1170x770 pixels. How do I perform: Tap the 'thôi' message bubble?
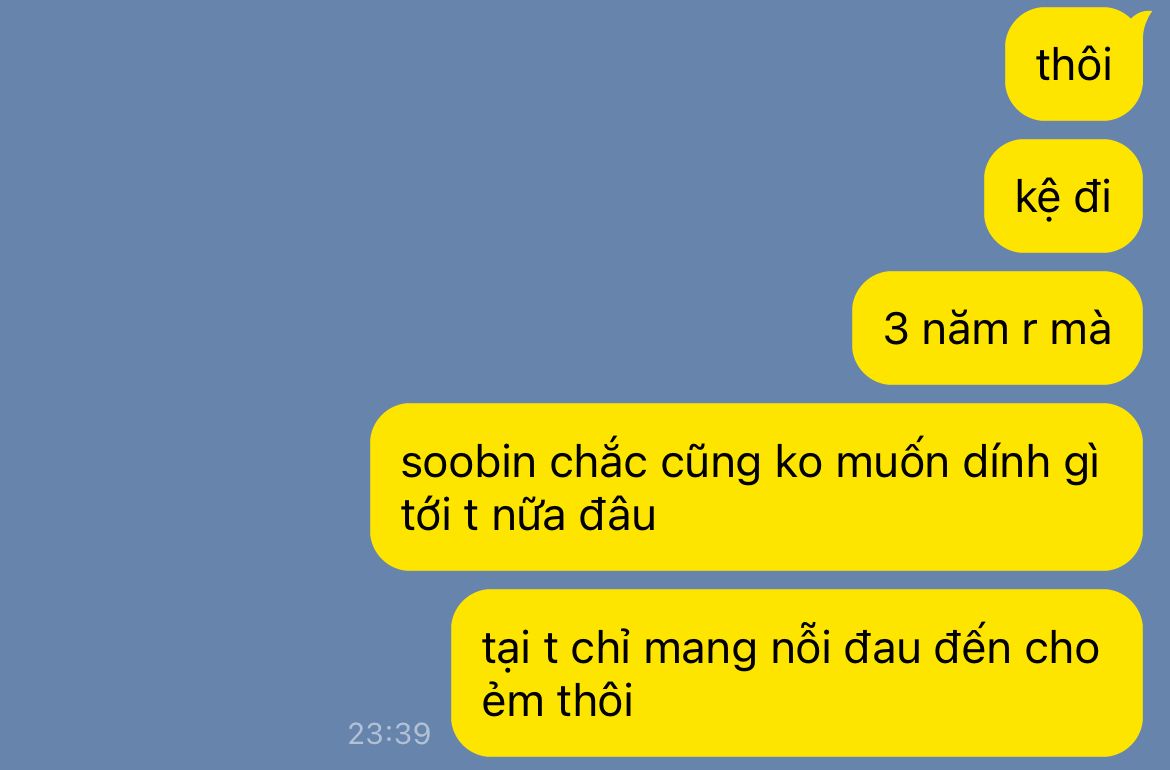tap(1074, 64)
